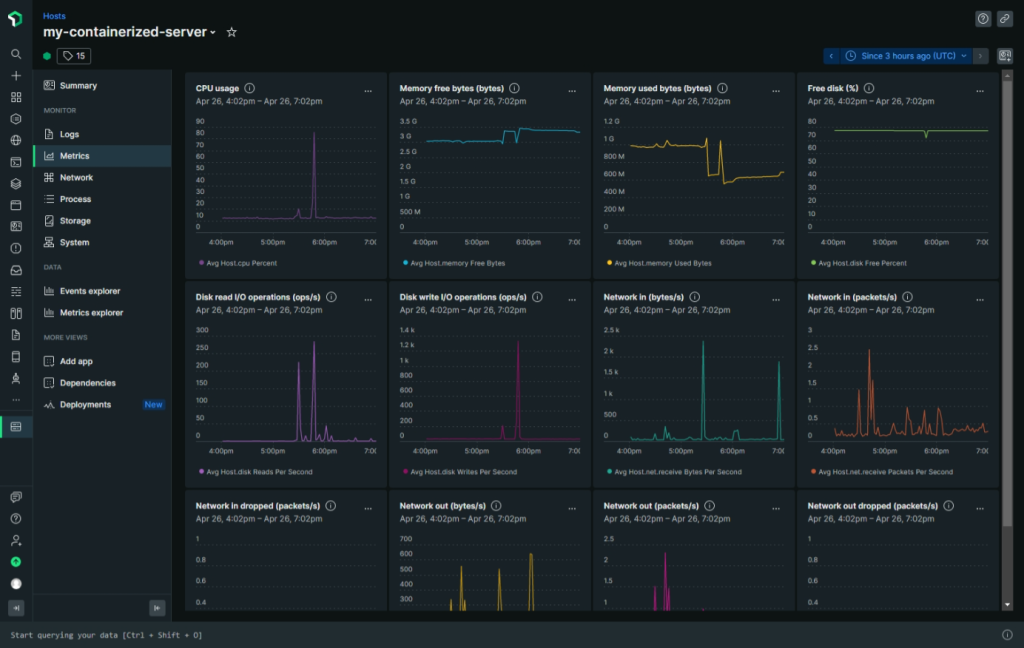Show info for Network out dropped chart
1024x648 pixels.
[949, 506]
